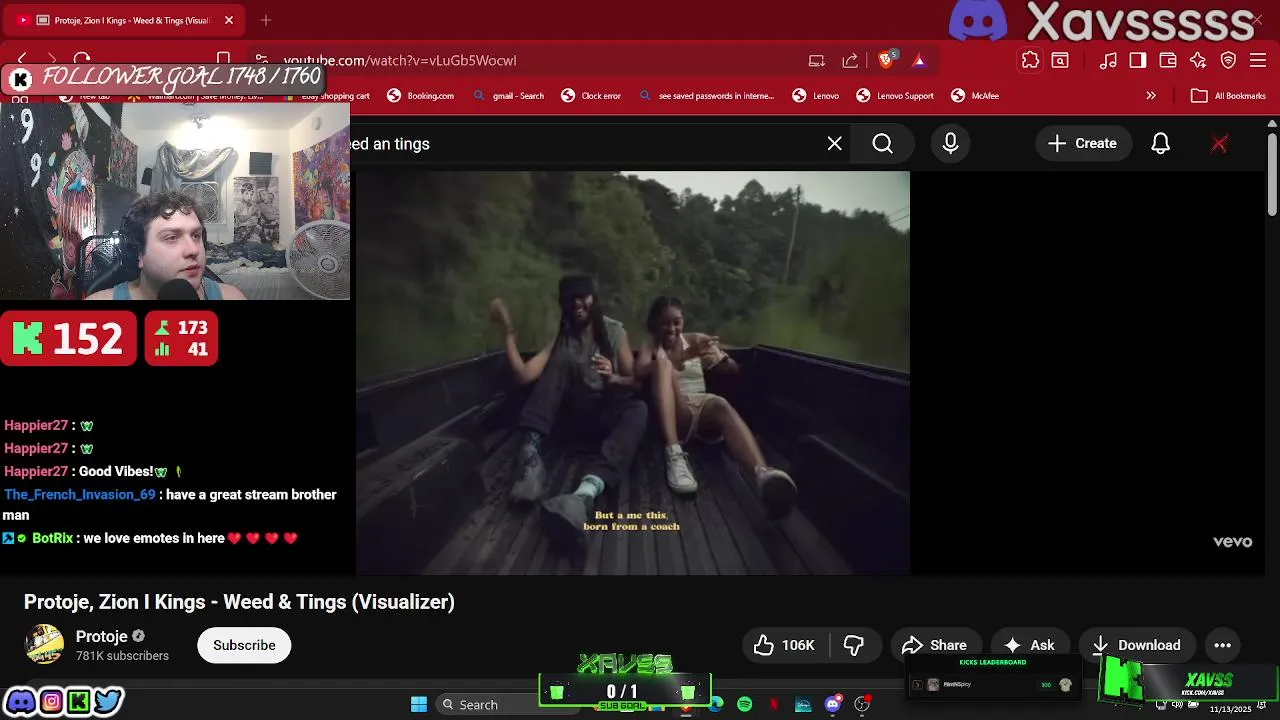Viewport: 1280px width, 720px height.
Task: Click the video player to pause playback
Action: click(x=632, y=372)
